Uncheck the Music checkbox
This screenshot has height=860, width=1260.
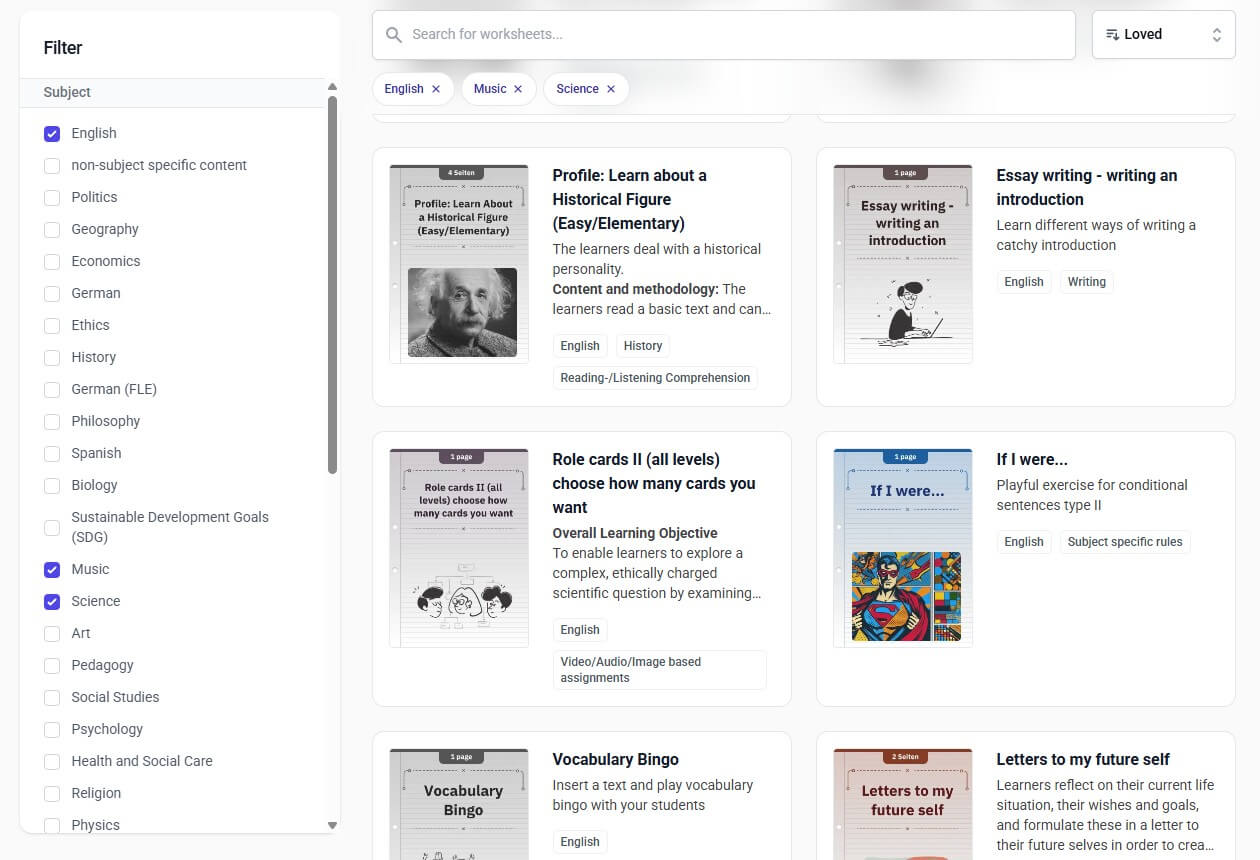(x=52, y=569)
